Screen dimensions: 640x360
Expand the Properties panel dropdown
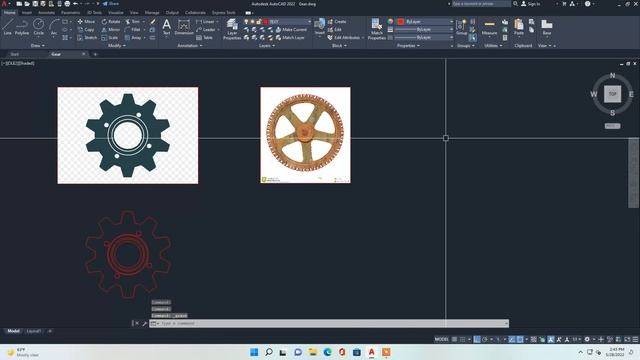coord(409,46)
